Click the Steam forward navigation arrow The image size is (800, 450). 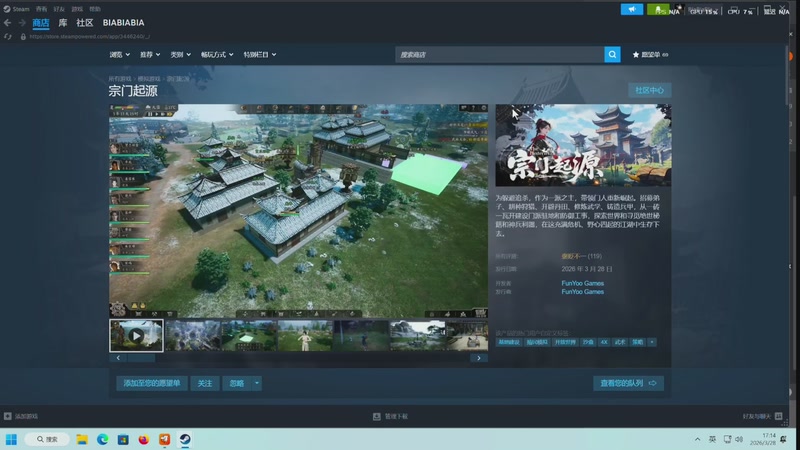tap(22, 22)
